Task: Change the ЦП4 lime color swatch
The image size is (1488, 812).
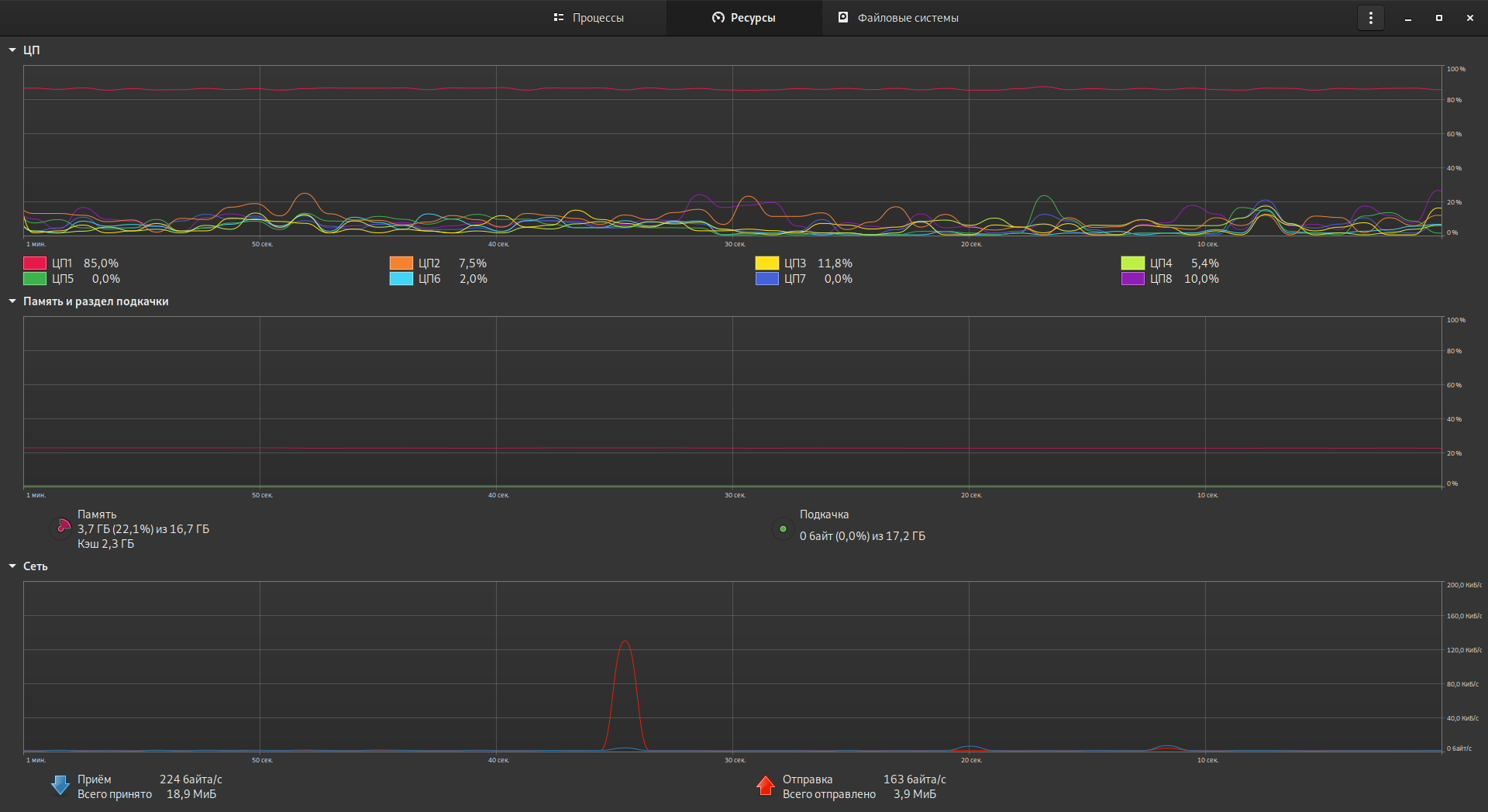Action: [1133, 263]
